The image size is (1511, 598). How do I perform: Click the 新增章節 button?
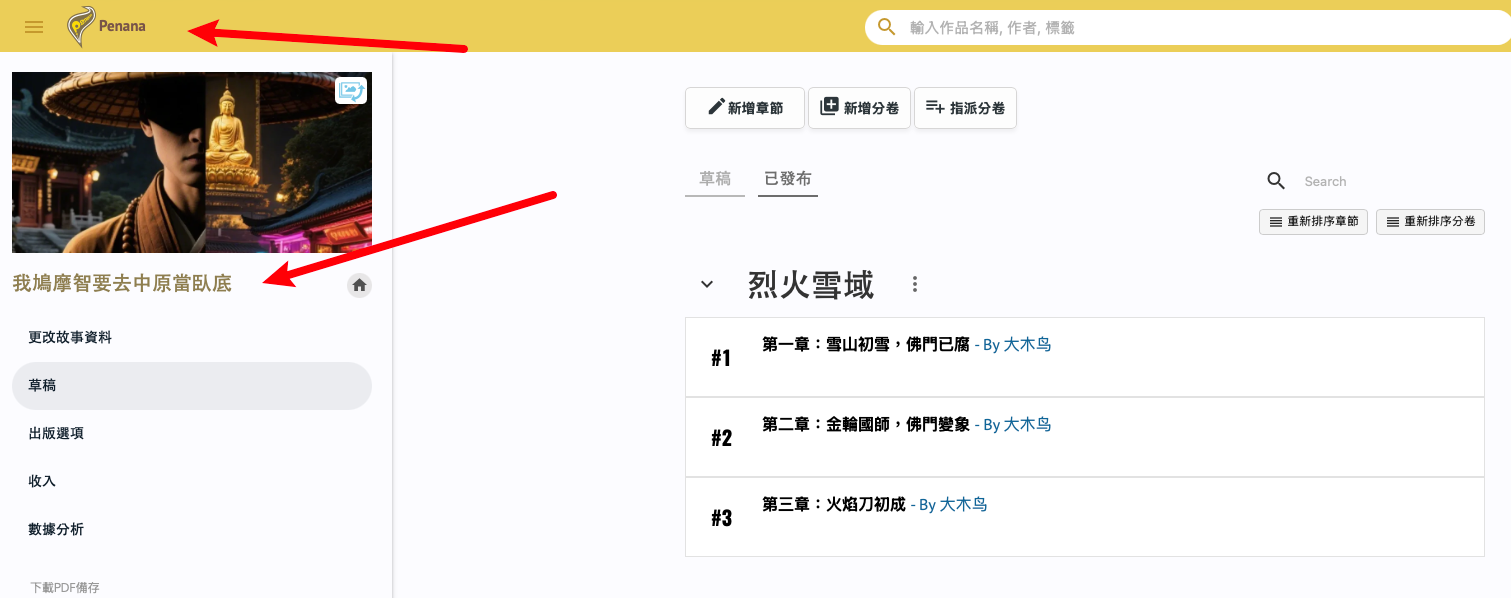click(745, 108)
